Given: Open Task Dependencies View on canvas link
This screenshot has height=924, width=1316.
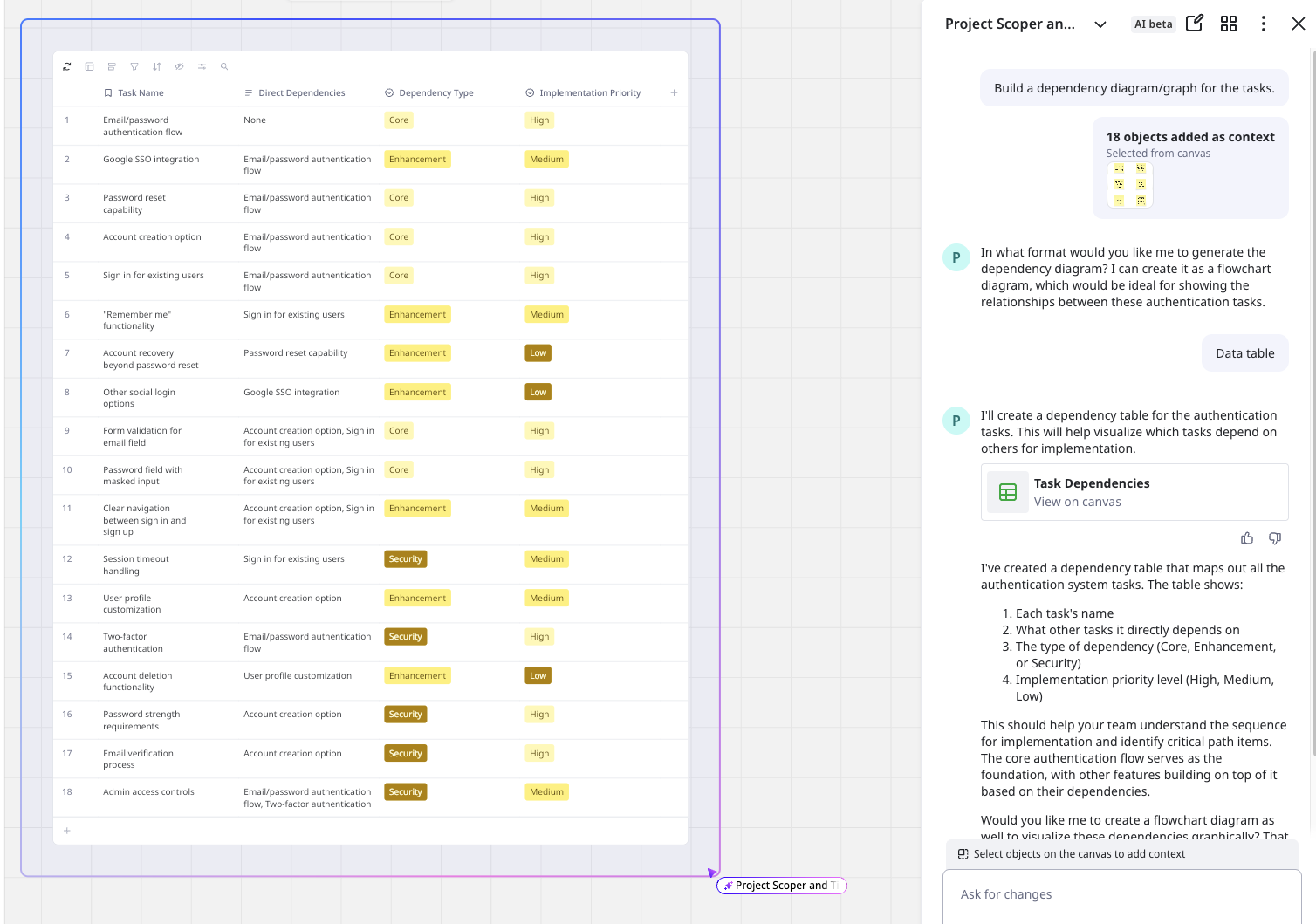Looking at the screenshot, I should click(x=1077, y=502).
